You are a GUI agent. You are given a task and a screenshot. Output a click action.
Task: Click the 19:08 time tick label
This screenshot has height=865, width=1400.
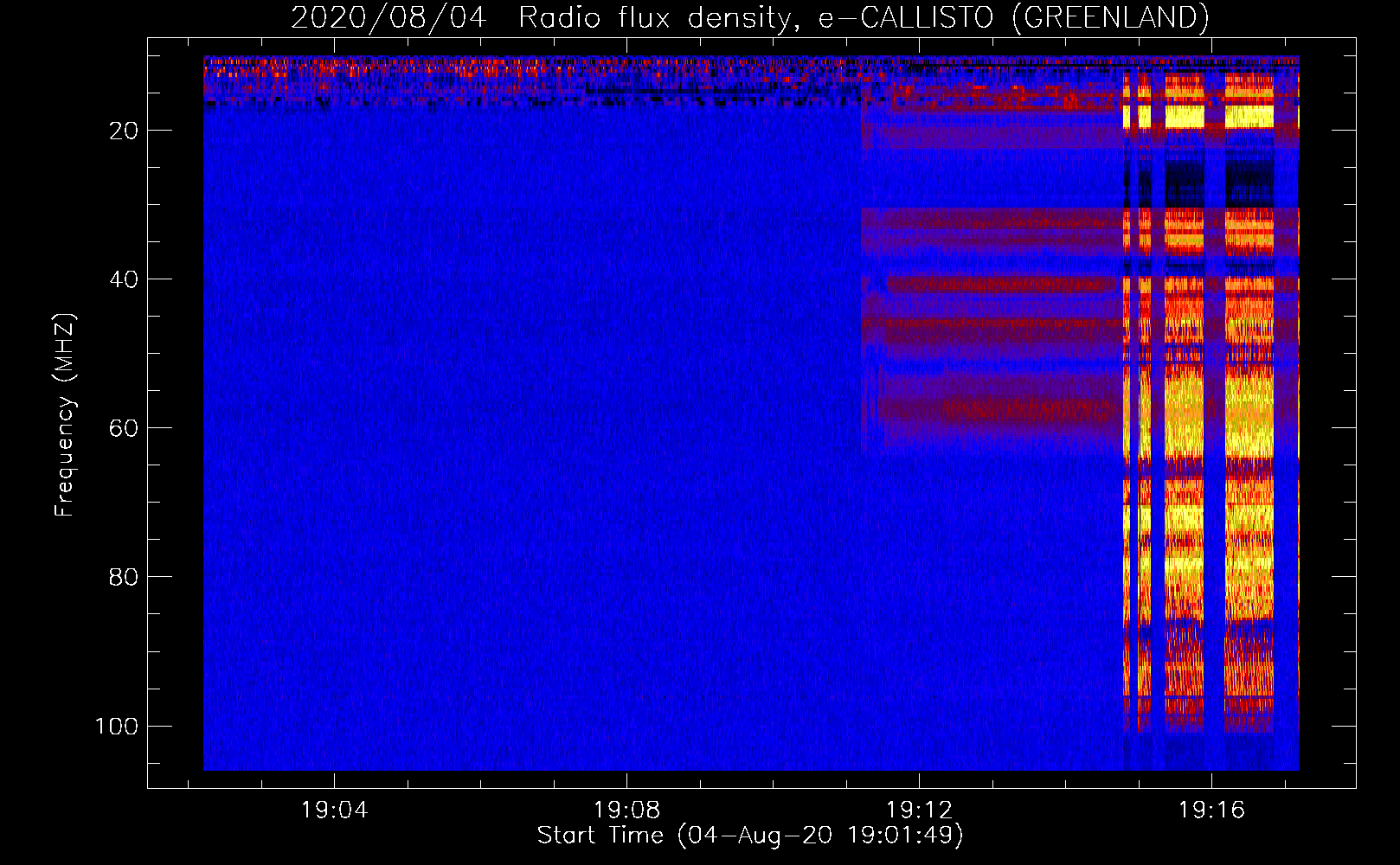point(626,811)
